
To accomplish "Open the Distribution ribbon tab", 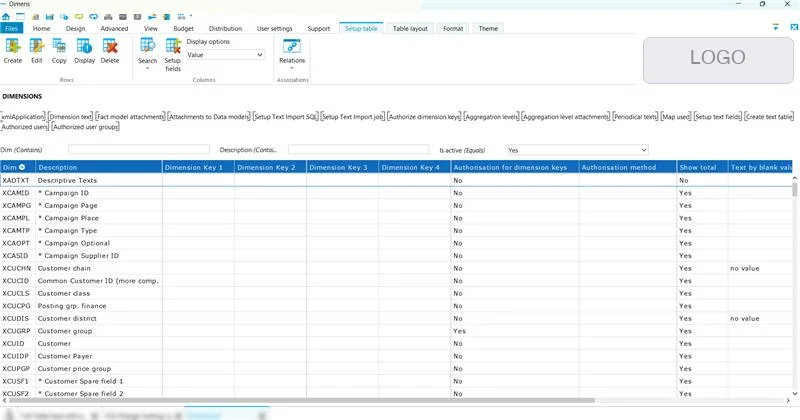I will 226,29.
